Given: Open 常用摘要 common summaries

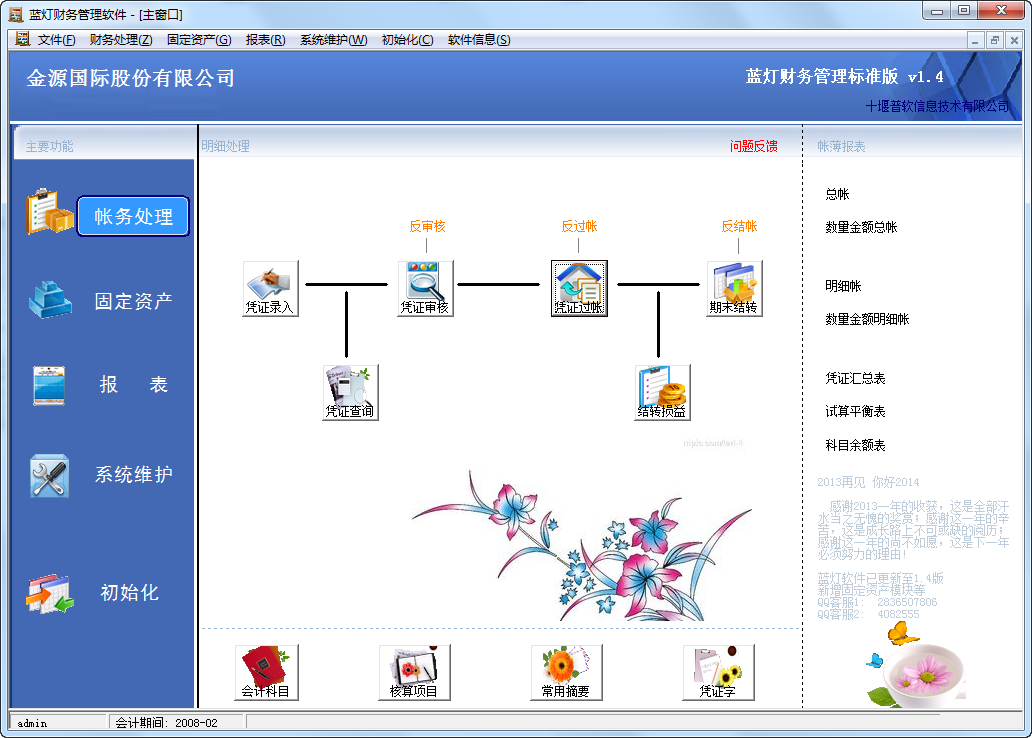Looking at the screenshot, I should pos(566,668).
